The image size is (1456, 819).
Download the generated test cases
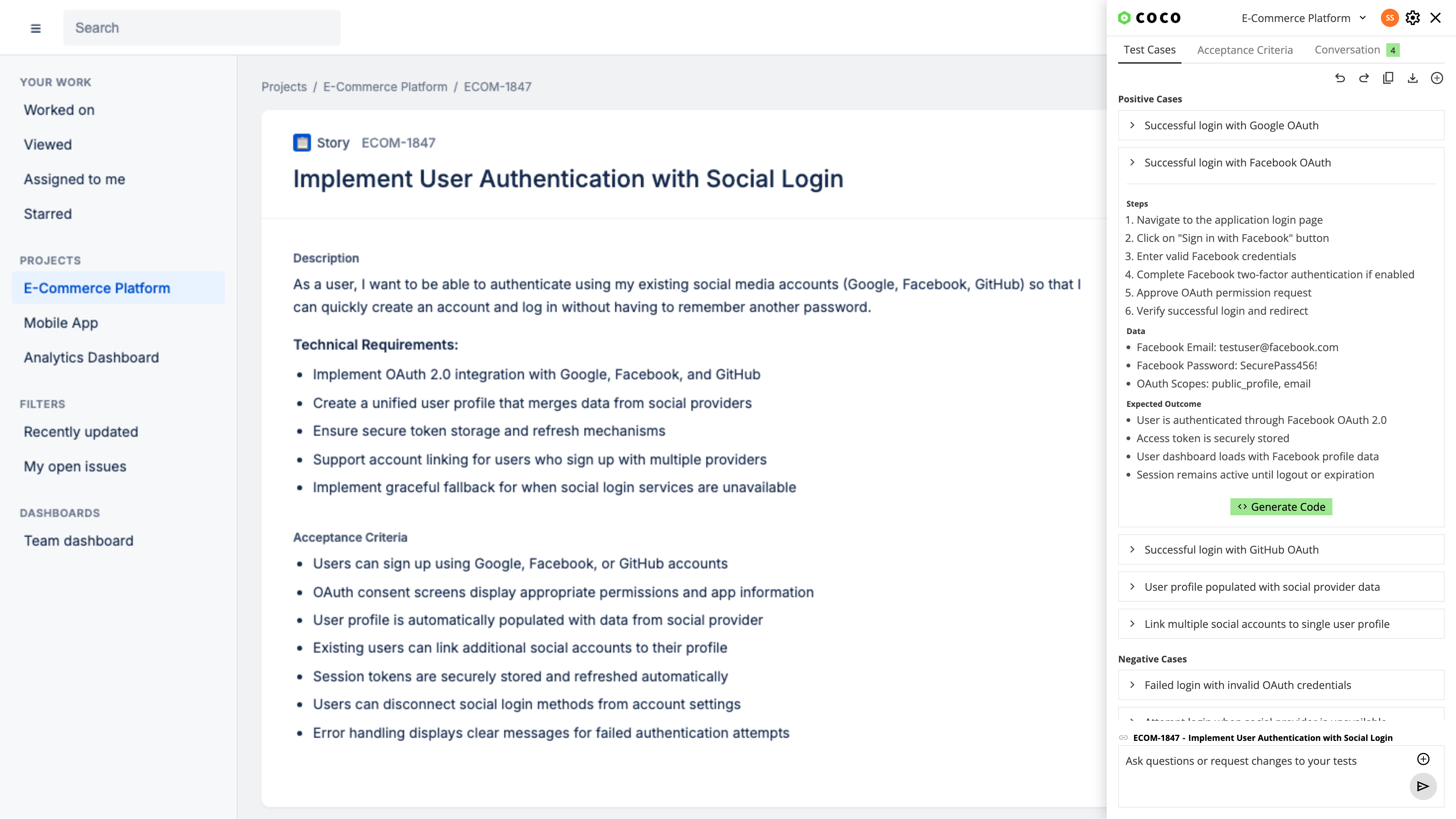tap(1413, 78)
